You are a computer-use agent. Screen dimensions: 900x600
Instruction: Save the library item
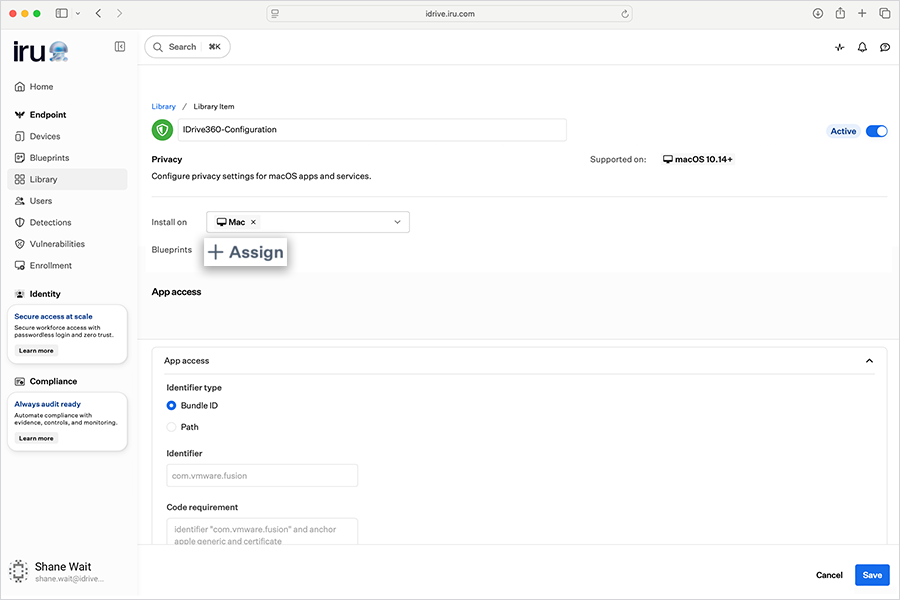coord(872,575)
